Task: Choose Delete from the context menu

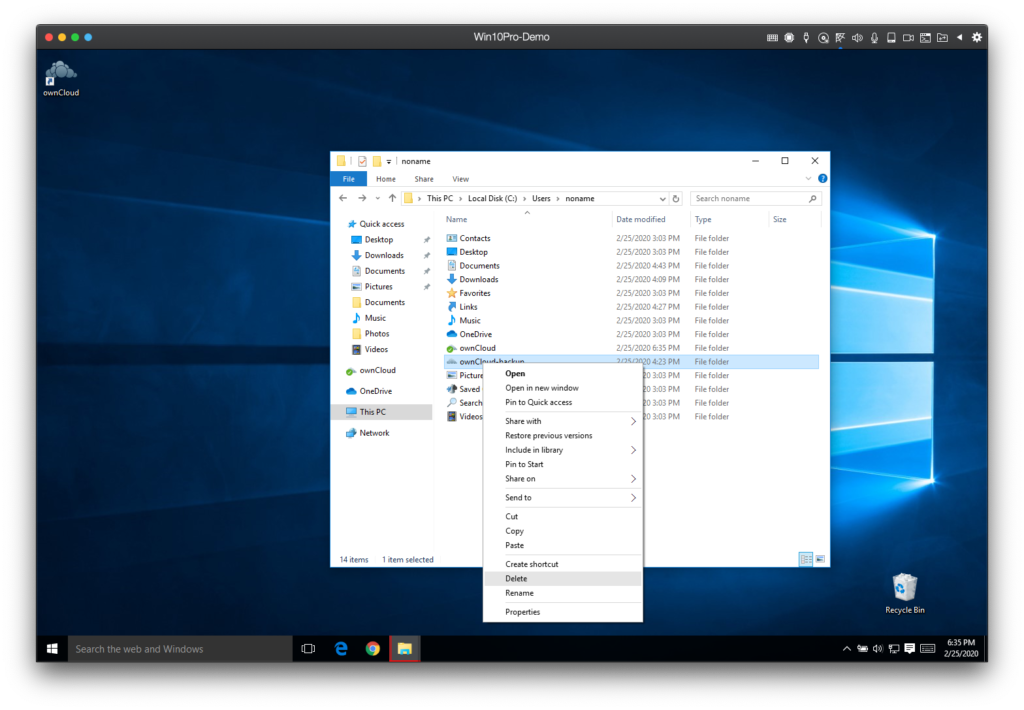Action: click(562, 579)
